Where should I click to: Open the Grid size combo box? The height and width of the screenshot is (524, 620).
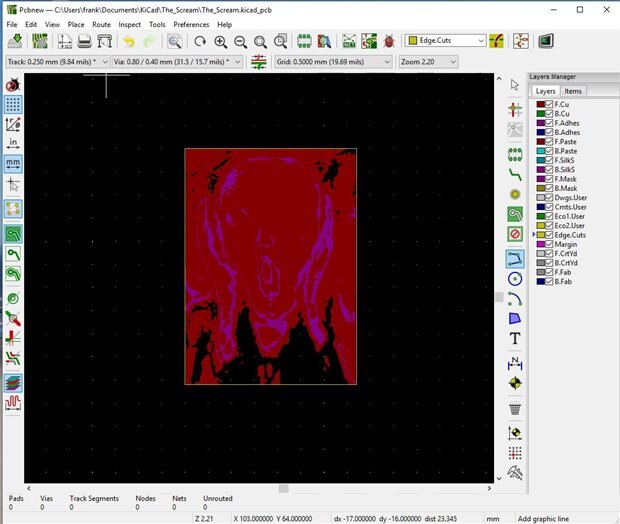click(333, 61)
